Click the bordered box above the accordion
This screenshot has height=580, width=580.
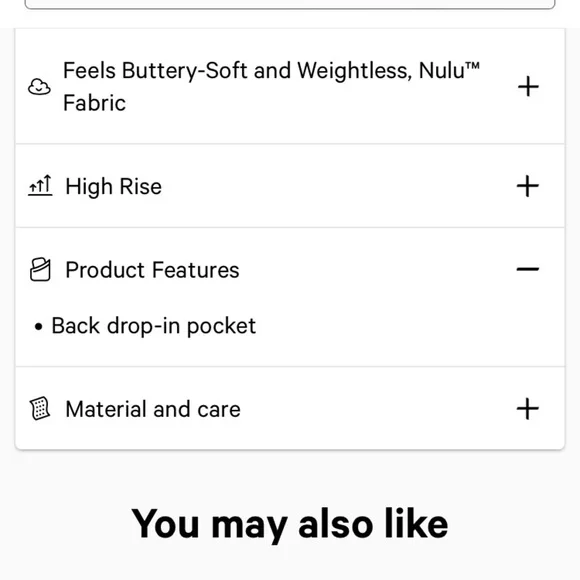pyautogui.click(x=290, y=4)
